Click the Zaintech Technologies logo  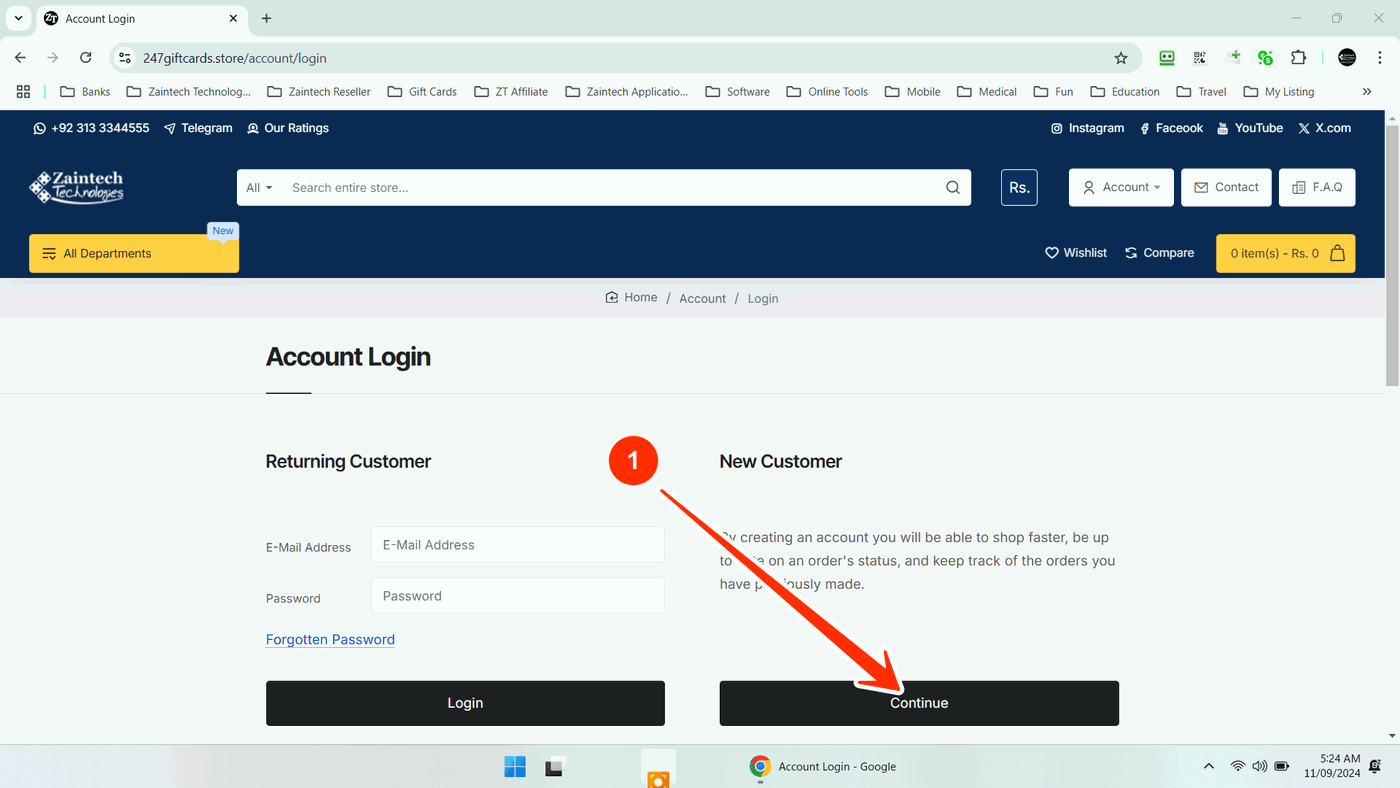(76, 187)
